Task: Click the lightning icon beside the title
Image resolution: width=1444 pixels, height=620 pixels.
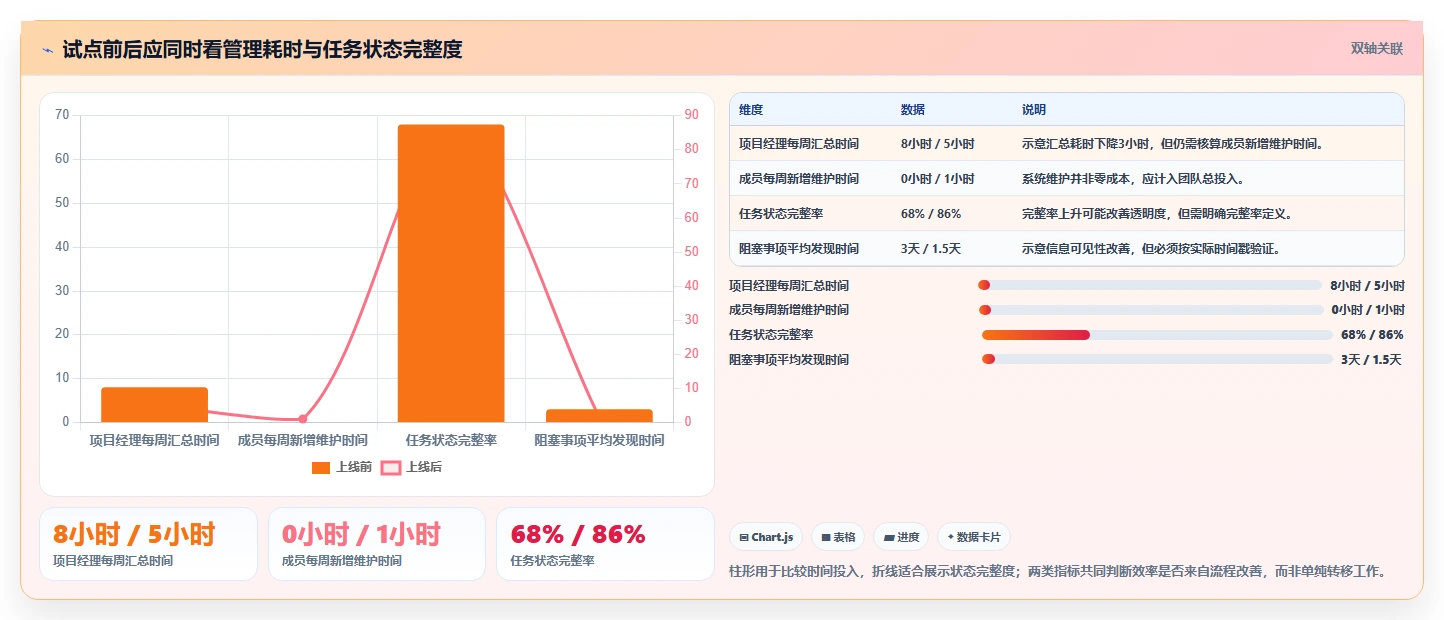Action: 47,50
